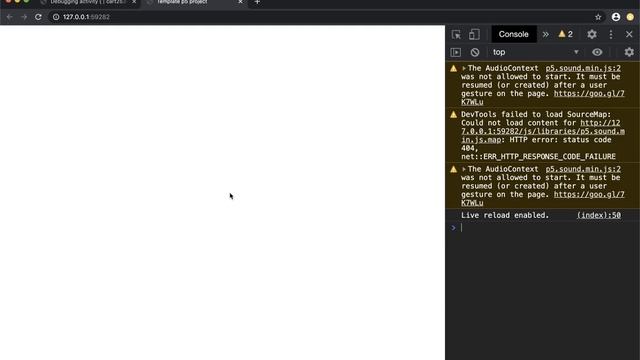Close the 'Debugging activity' browser tab

(134, 2)
